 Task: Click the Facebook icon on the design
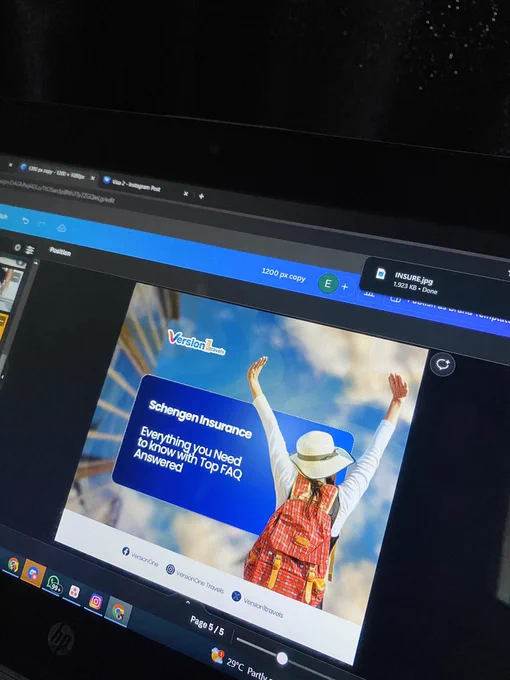tap(126, 551)
